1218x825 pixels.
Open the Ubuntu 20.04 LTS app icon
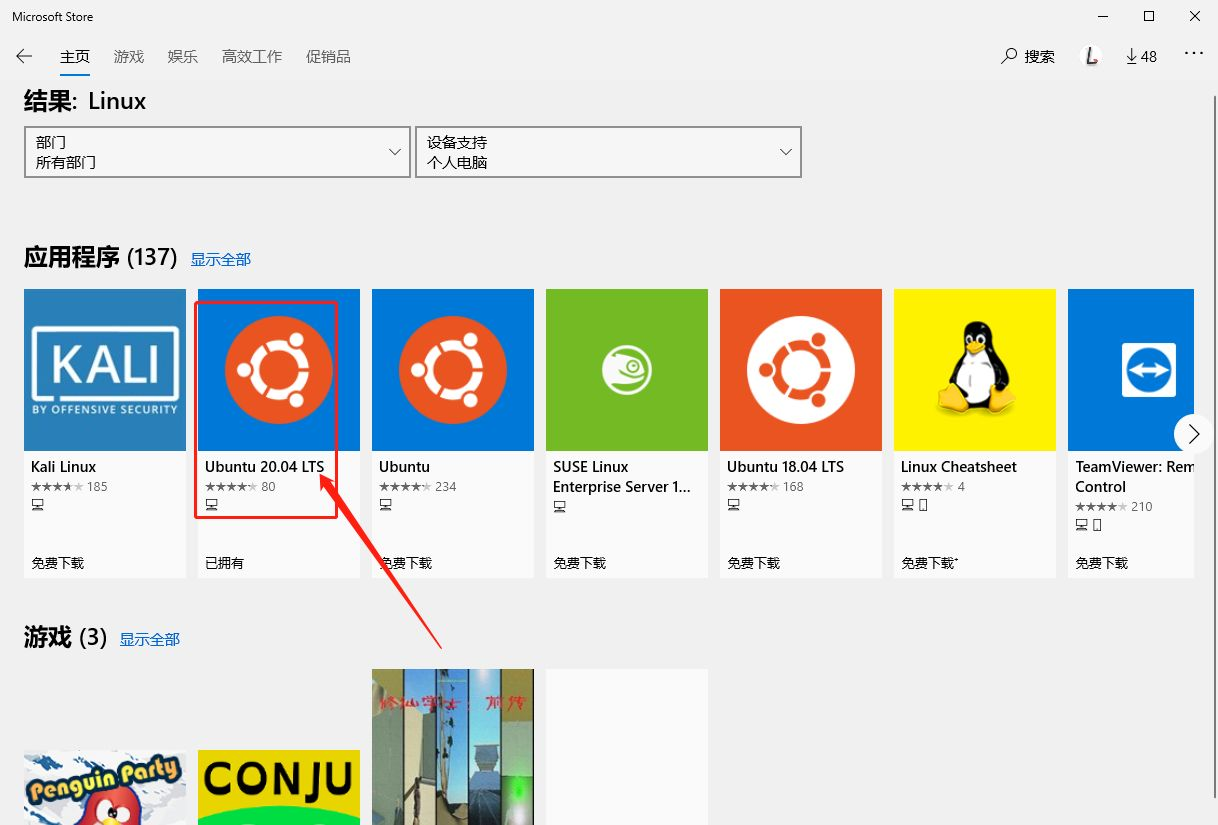point(279,370)
